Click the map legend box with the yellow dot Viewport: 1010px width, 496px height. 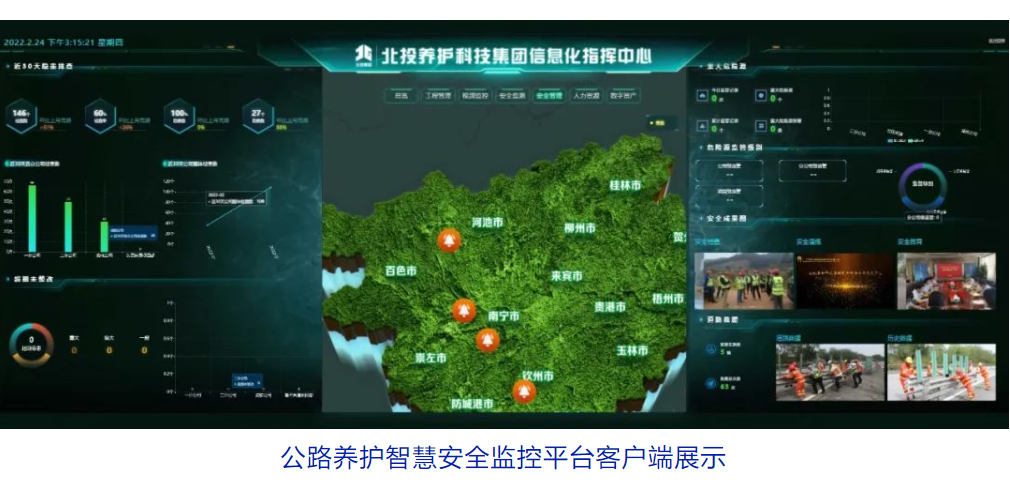pyautogui.click(x=663, y=122)
